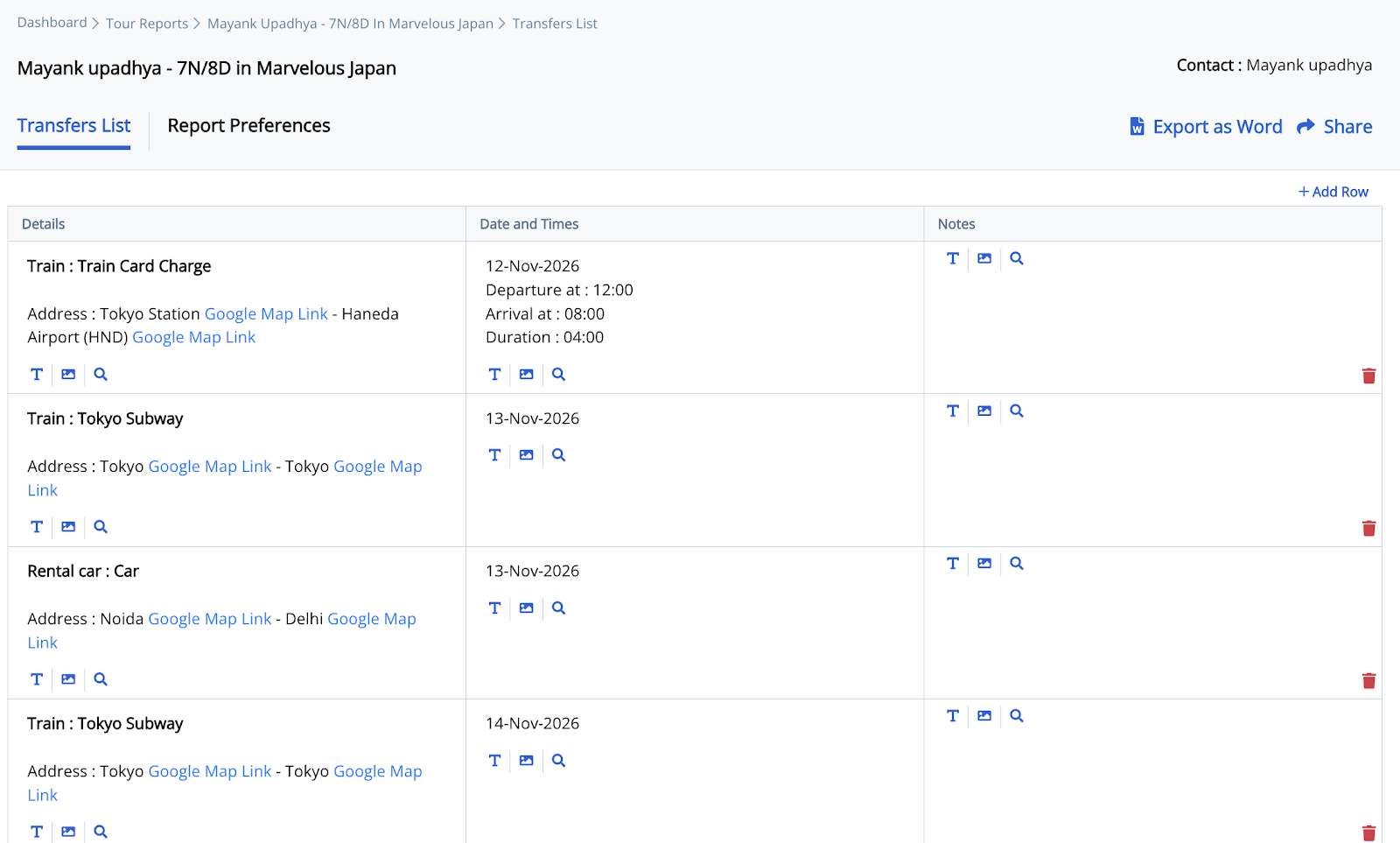Select the Notes column header

tap(956, 224)
